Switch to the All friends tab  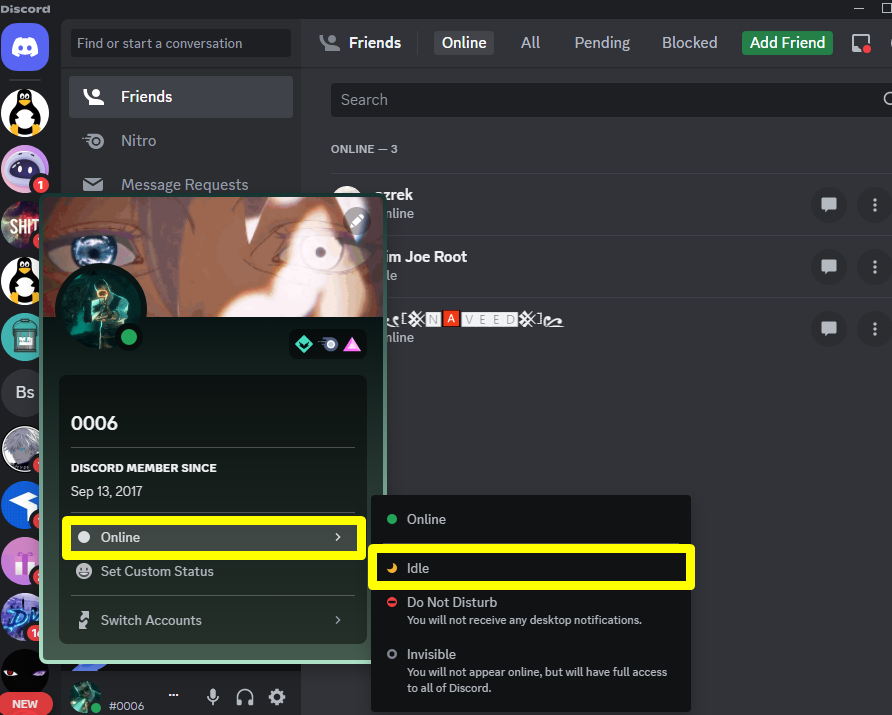pos(530,43)
